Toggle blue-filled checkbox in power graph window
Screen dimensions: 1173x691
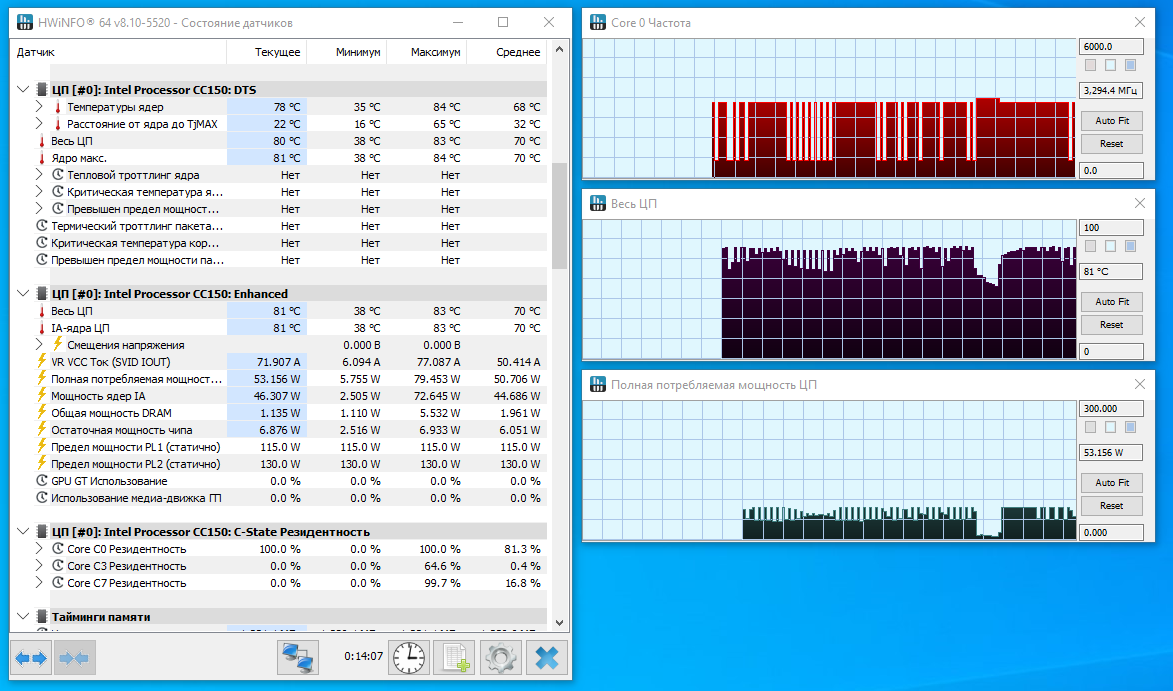(x=1130, y=428)
